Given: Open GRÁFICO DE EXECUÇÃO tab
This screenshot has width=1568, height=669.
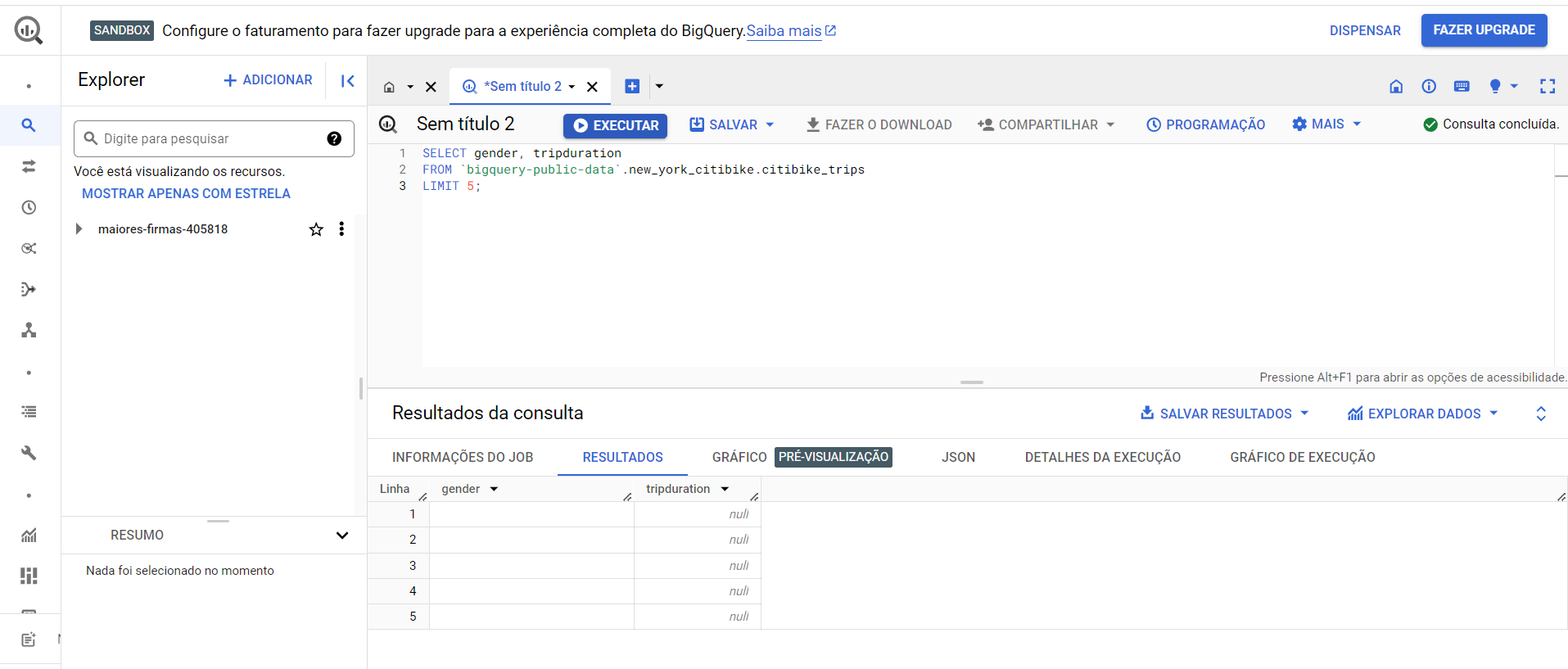Looking at the screenshot, I should 1303,457.
